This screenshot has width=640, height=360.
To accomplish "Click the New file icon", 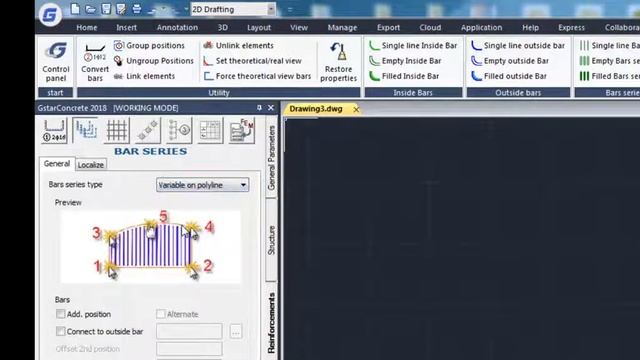I will 75,9.
